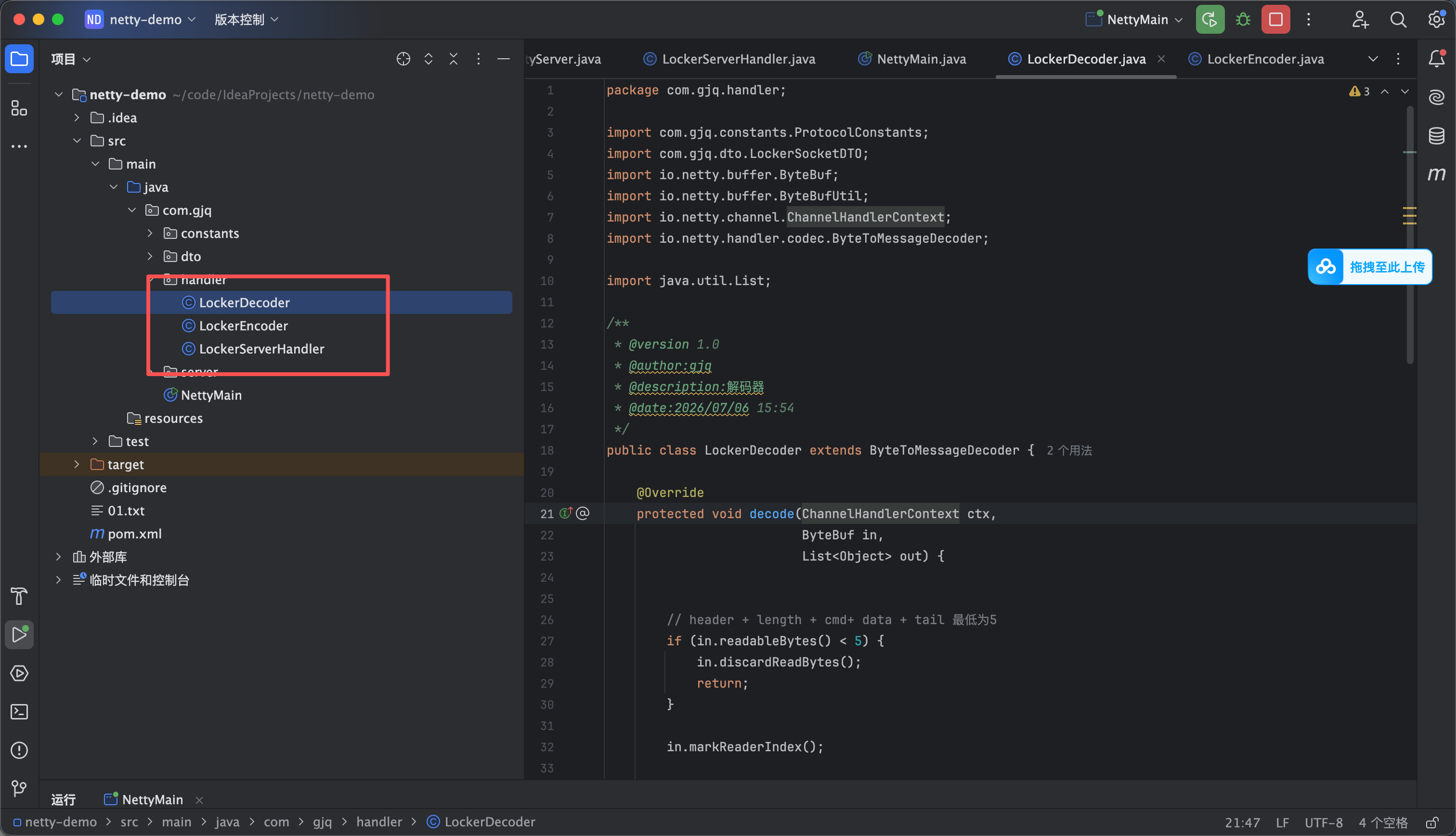Expand the target folder
This screenshot has width=1456, height=836.
(77, 464)
